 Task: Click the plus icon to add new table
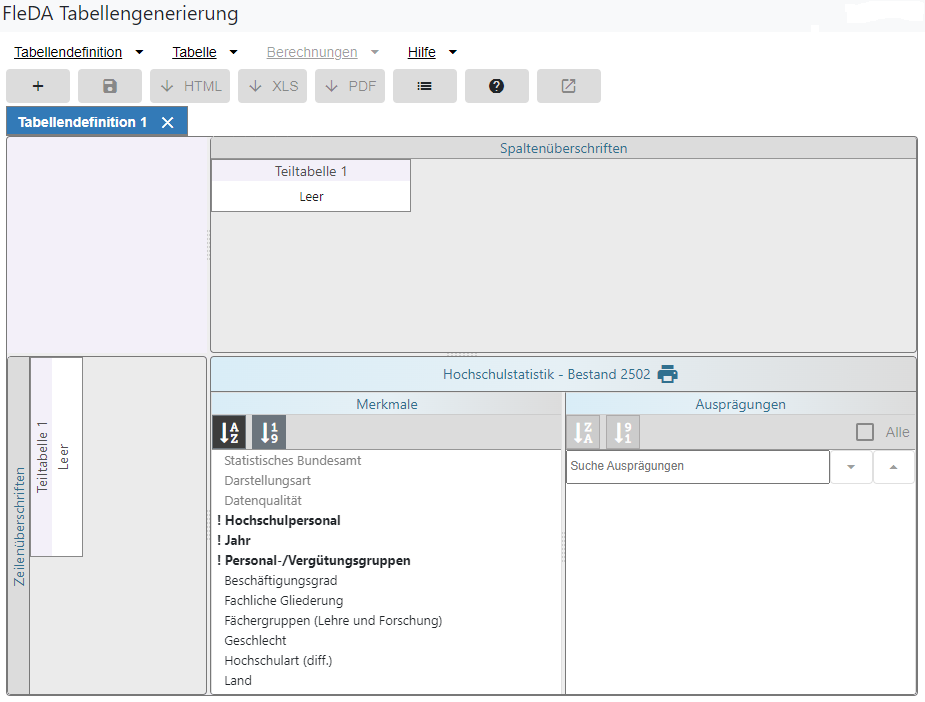pos(38,86)
